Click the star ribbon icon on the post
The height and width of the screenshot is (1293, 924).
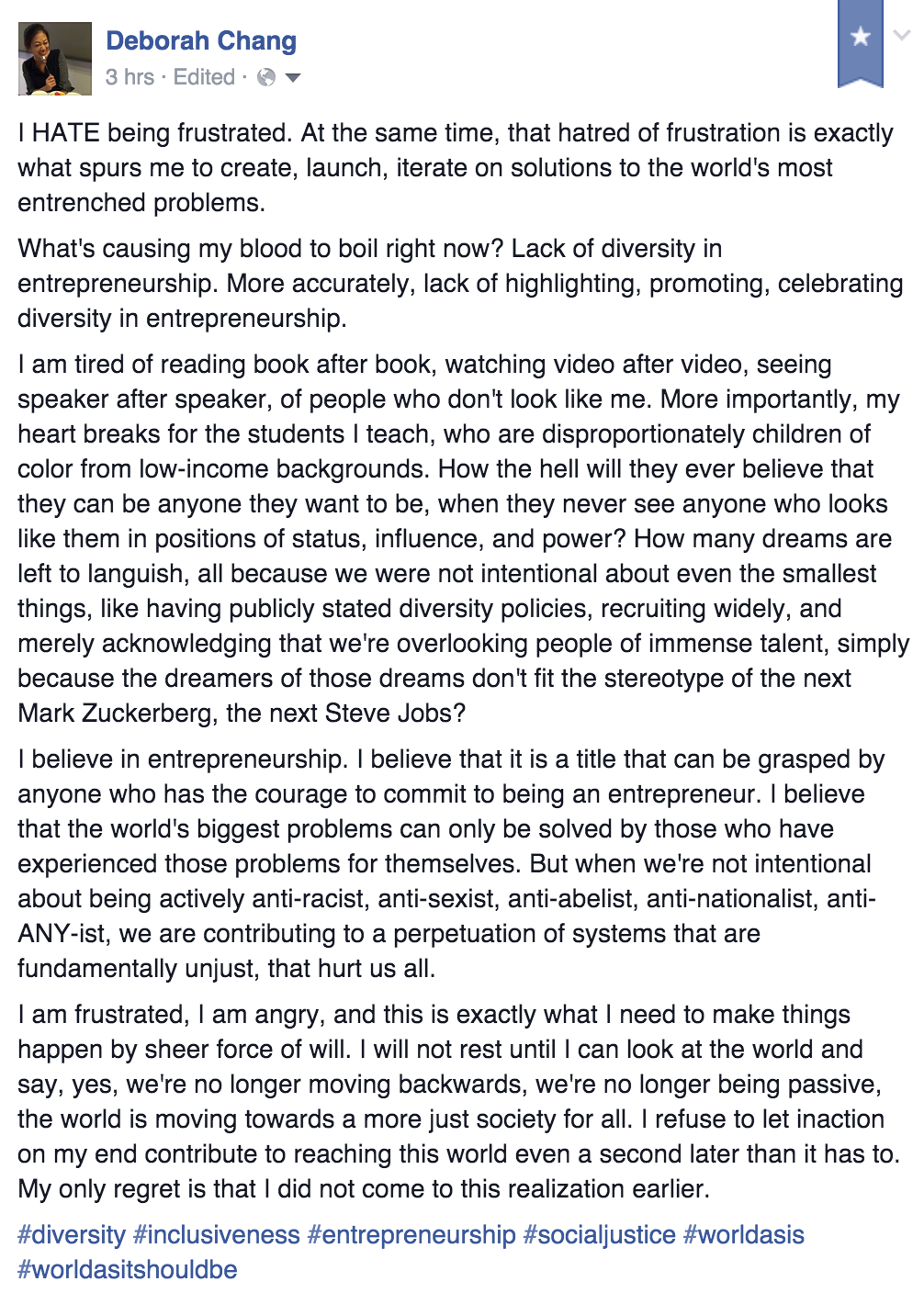(860, 39)
